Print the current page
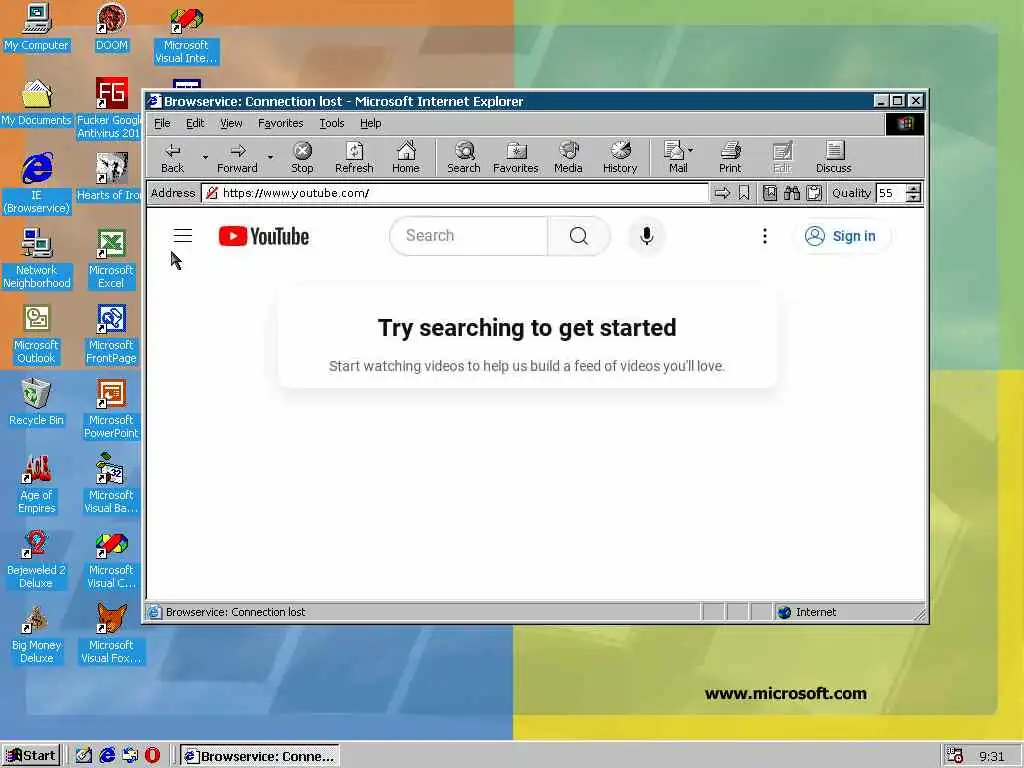The image size is (1024, 768). click(730, 157)
